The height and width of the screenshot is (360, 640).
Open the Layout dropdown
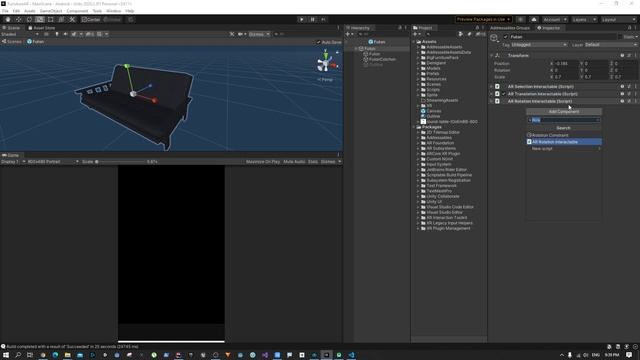tap(618, 20)
